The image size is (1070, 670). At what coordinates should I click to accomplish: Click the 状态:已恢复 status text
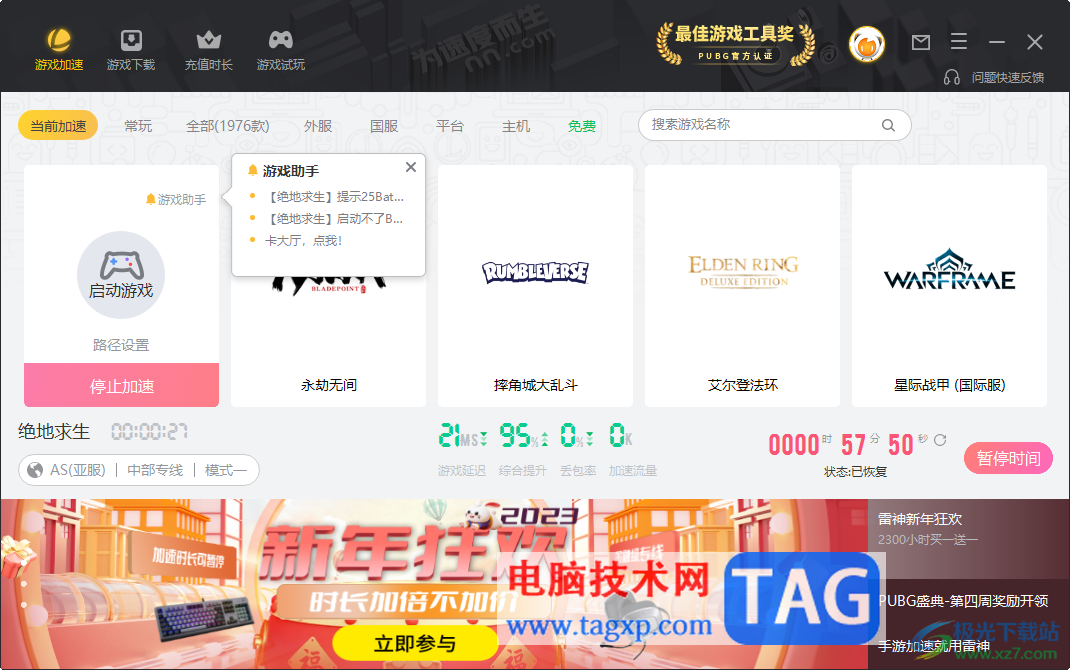point(855,471)
